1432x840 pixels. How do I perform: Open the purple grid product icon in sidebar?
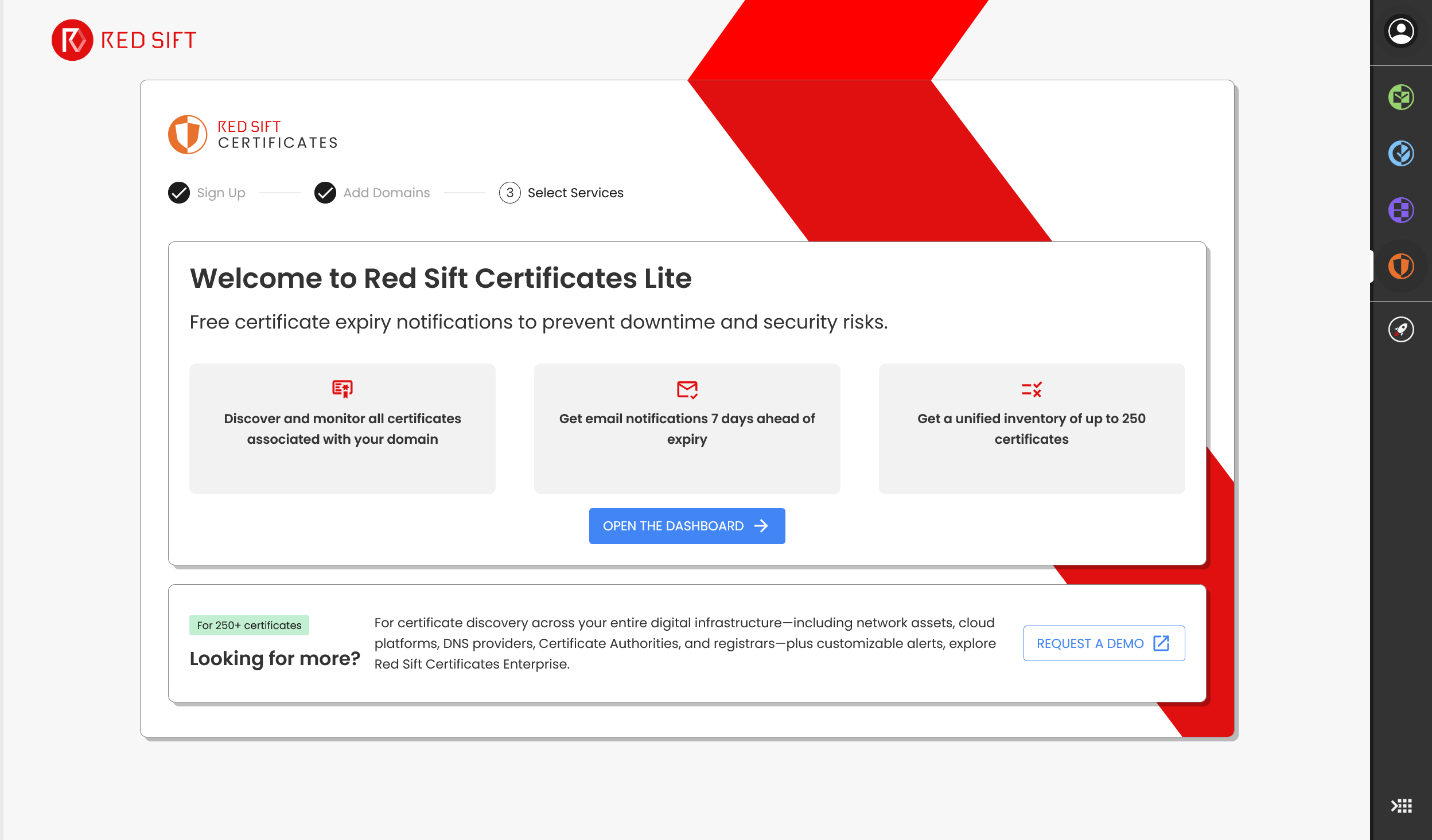coord(1401,210)
